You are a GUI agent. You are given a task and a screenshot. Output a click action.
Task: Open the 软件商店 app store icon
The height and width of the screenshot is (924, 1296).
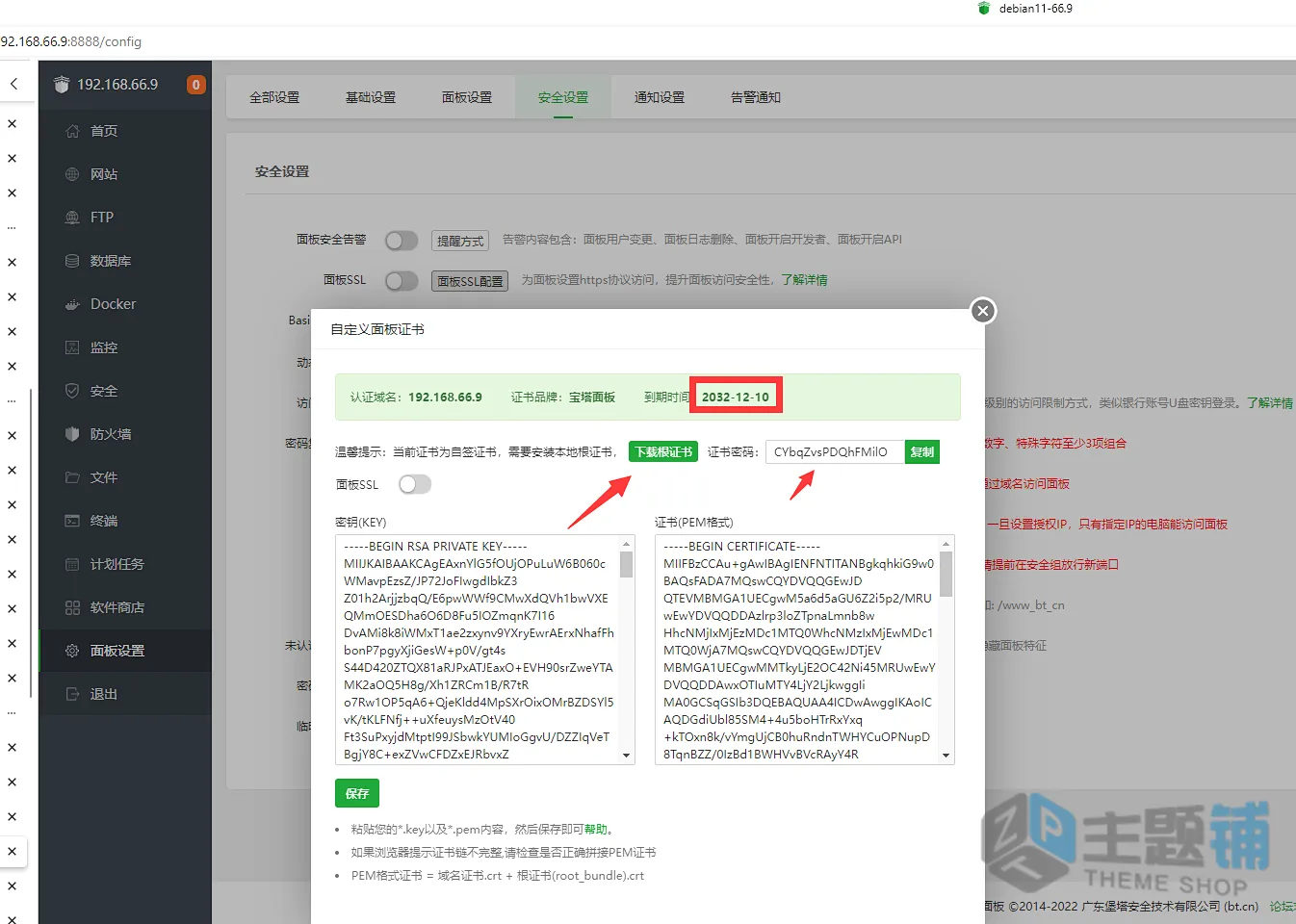tap(72, 607)
